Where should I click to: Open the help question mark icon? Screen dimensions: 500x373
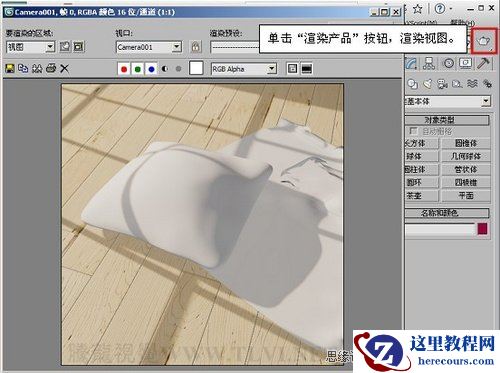440,9
